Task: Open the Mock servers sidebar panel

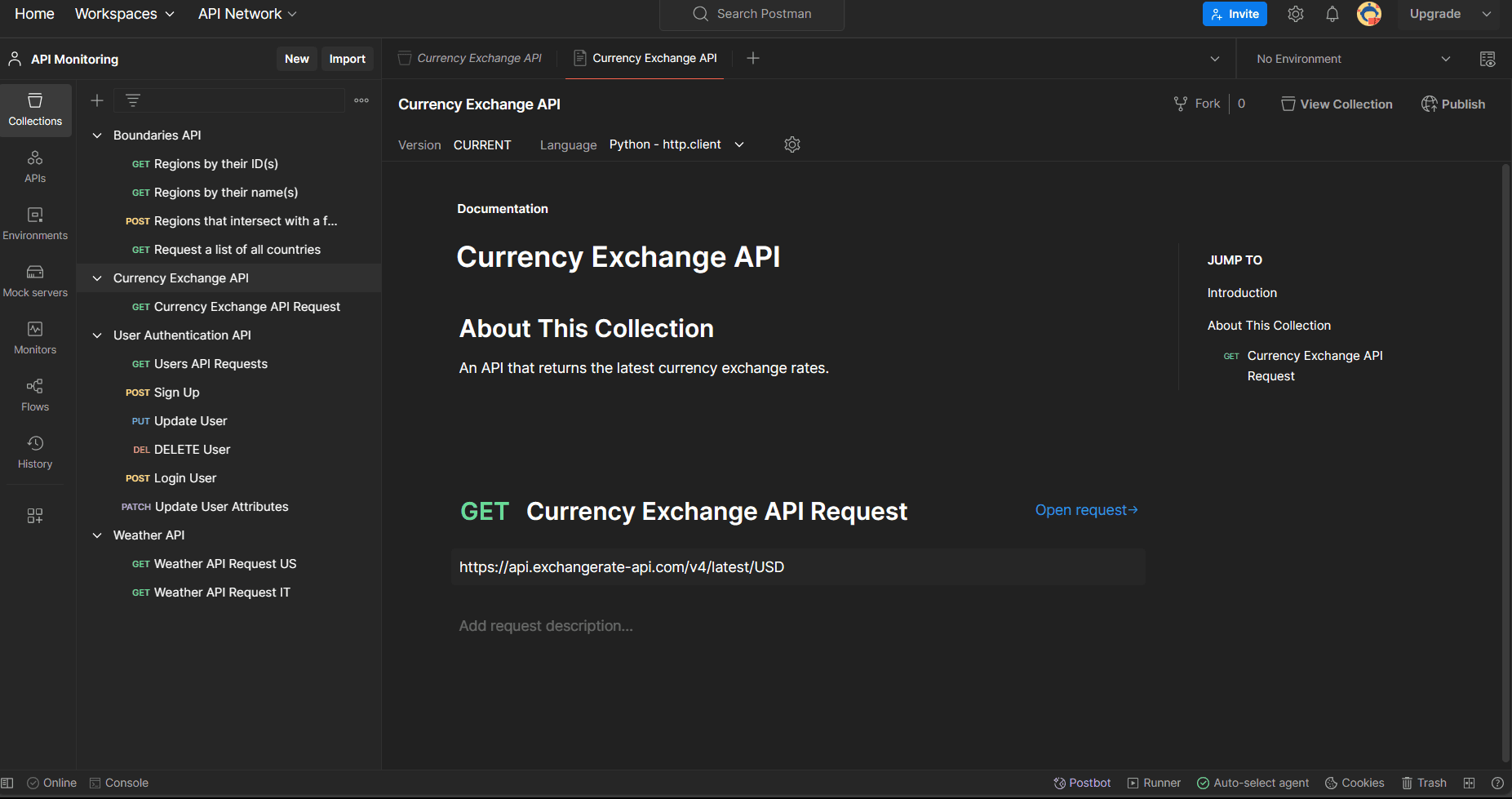Action: tap(35, 281)
